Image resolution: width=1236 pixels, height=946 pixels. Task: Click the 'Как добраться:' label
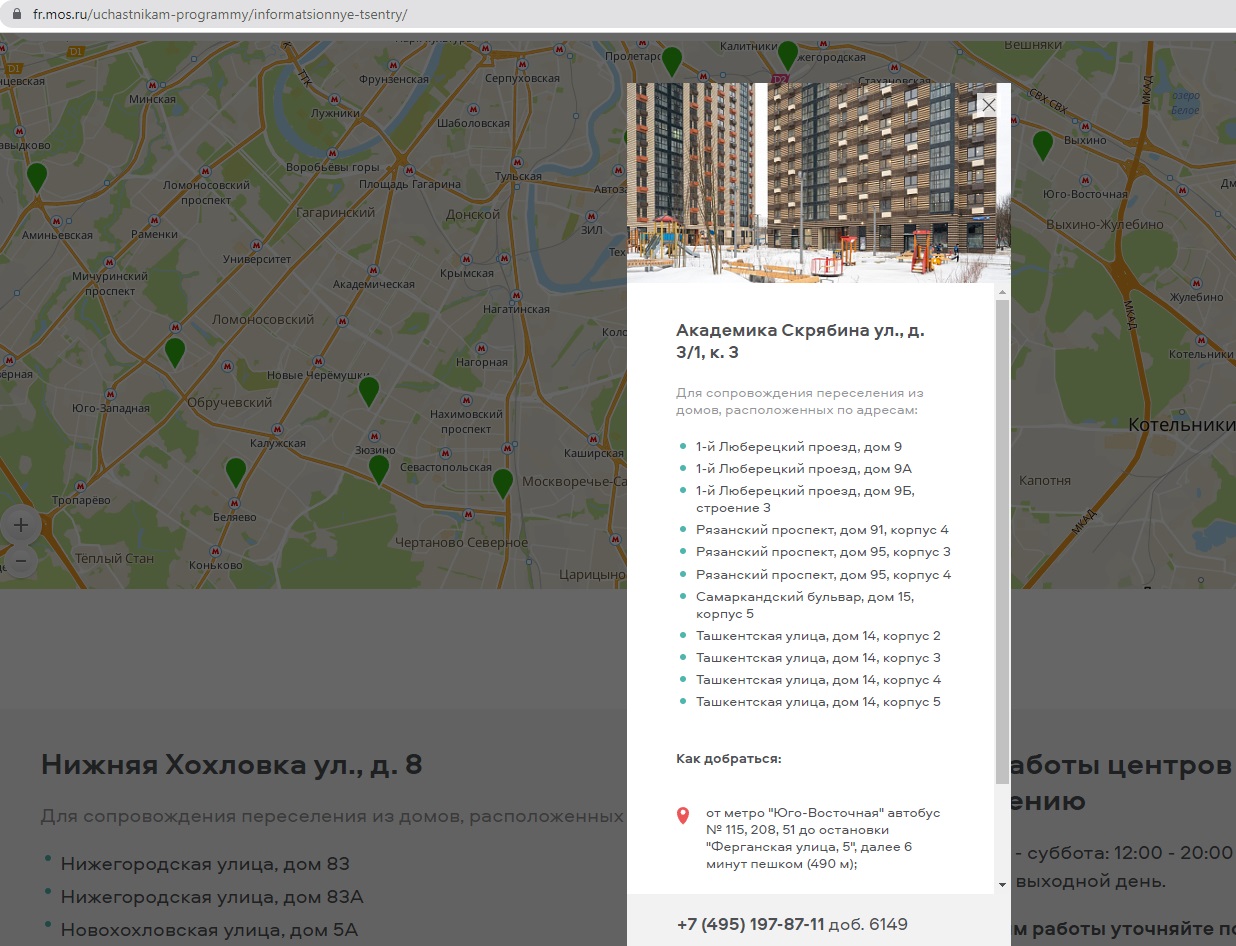(728, 759)
